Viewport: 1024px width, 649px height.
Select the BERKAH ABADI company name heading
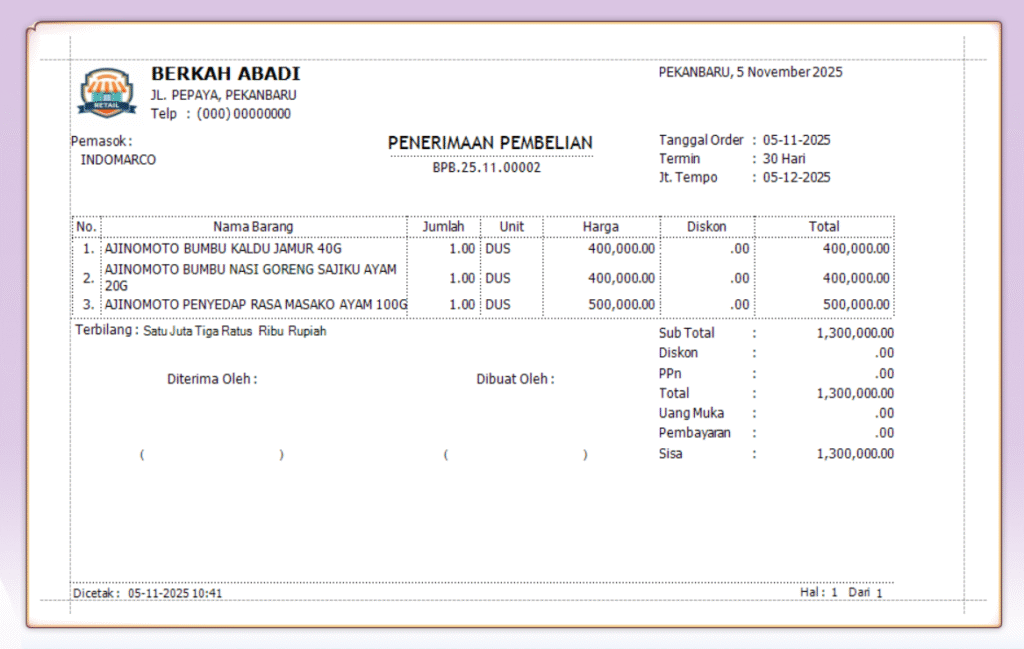pos(224,73)
